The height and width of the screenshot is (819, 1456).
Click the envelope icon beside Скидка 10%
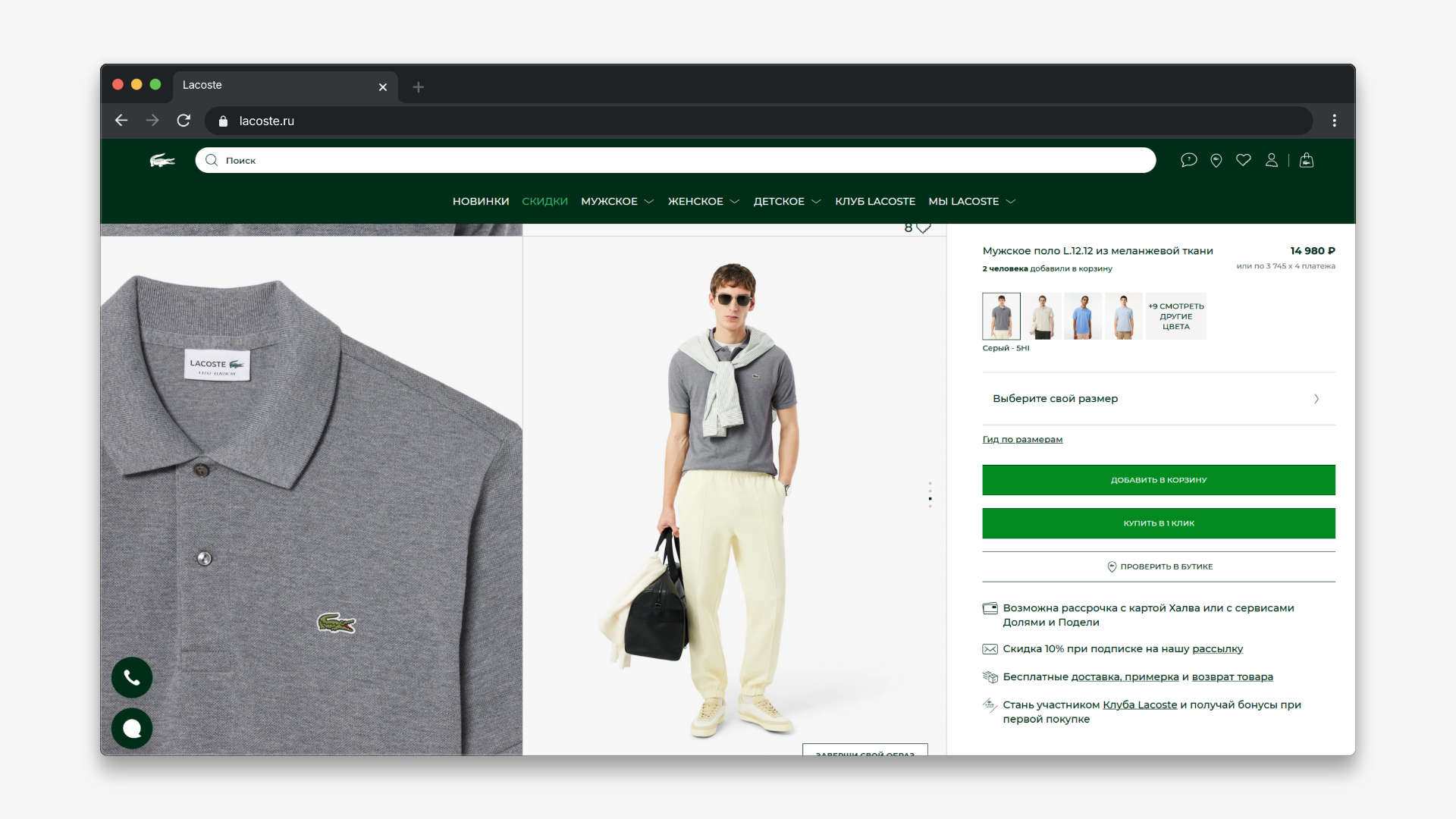tap(990, 649)
